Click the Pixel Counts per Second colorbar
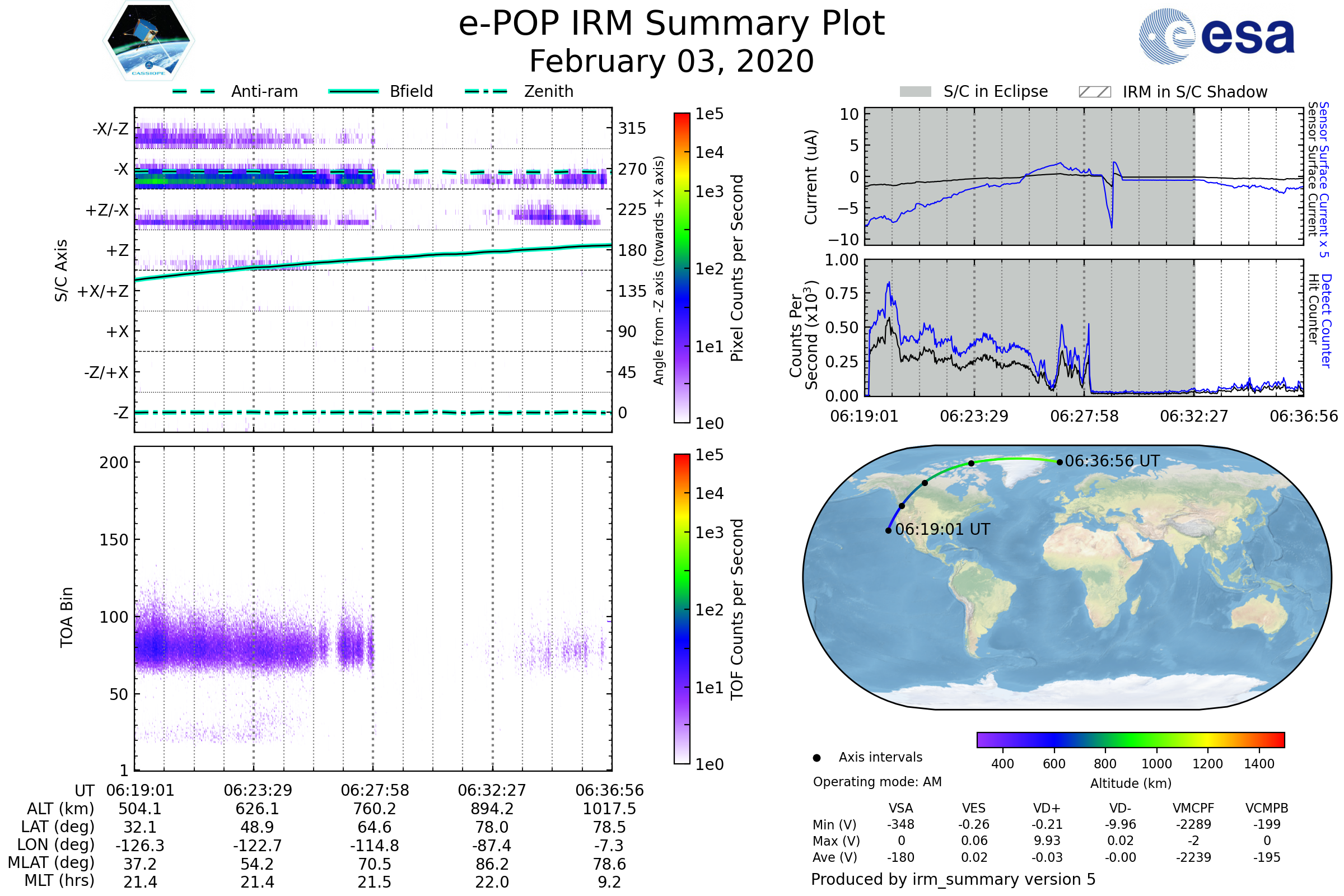1344x896 pixels. click(682, 268)
